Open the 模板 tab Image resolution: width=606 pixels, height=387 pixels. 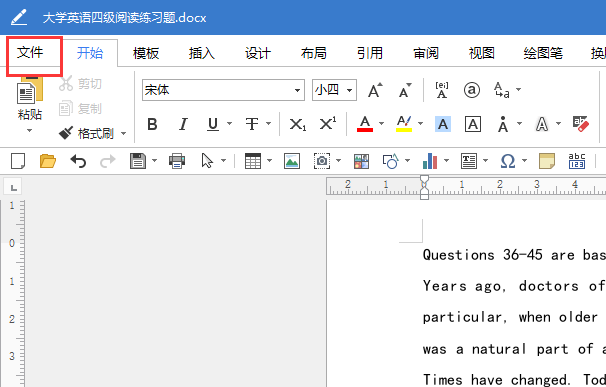coord(146,53)
